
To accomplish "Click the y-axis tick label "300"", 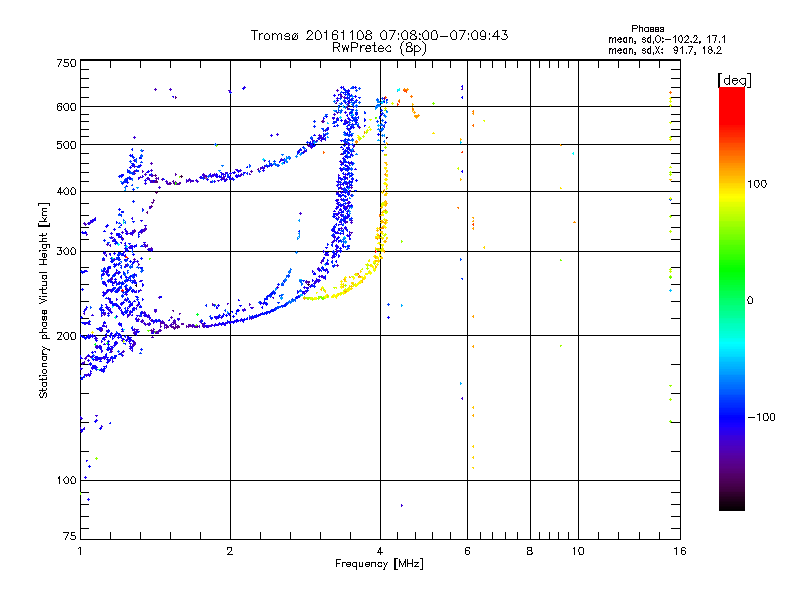I will [66, 252].
